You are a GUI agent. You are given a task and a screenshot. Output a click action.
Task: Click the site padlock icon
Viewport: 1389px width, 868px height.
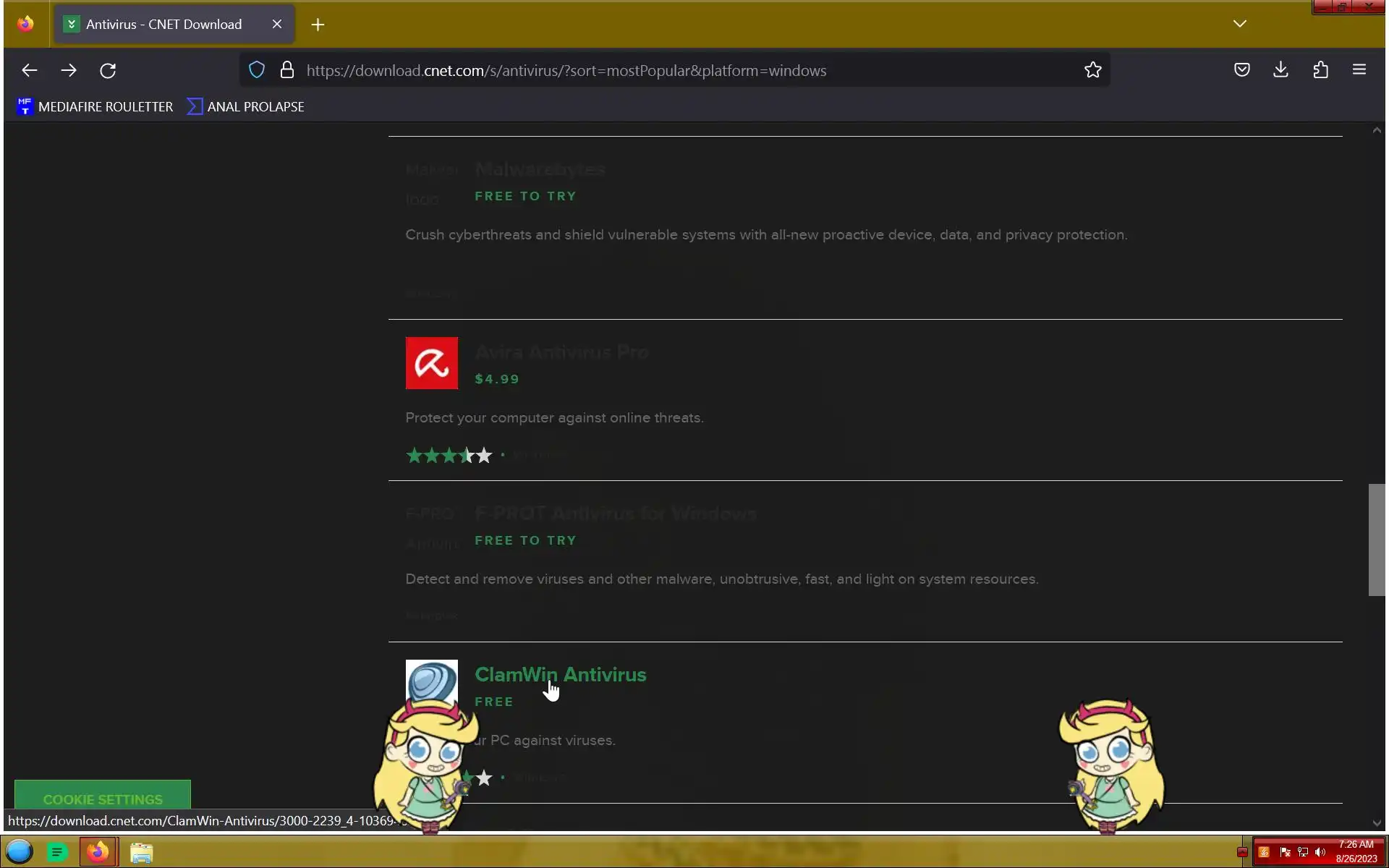click(287, 70)
